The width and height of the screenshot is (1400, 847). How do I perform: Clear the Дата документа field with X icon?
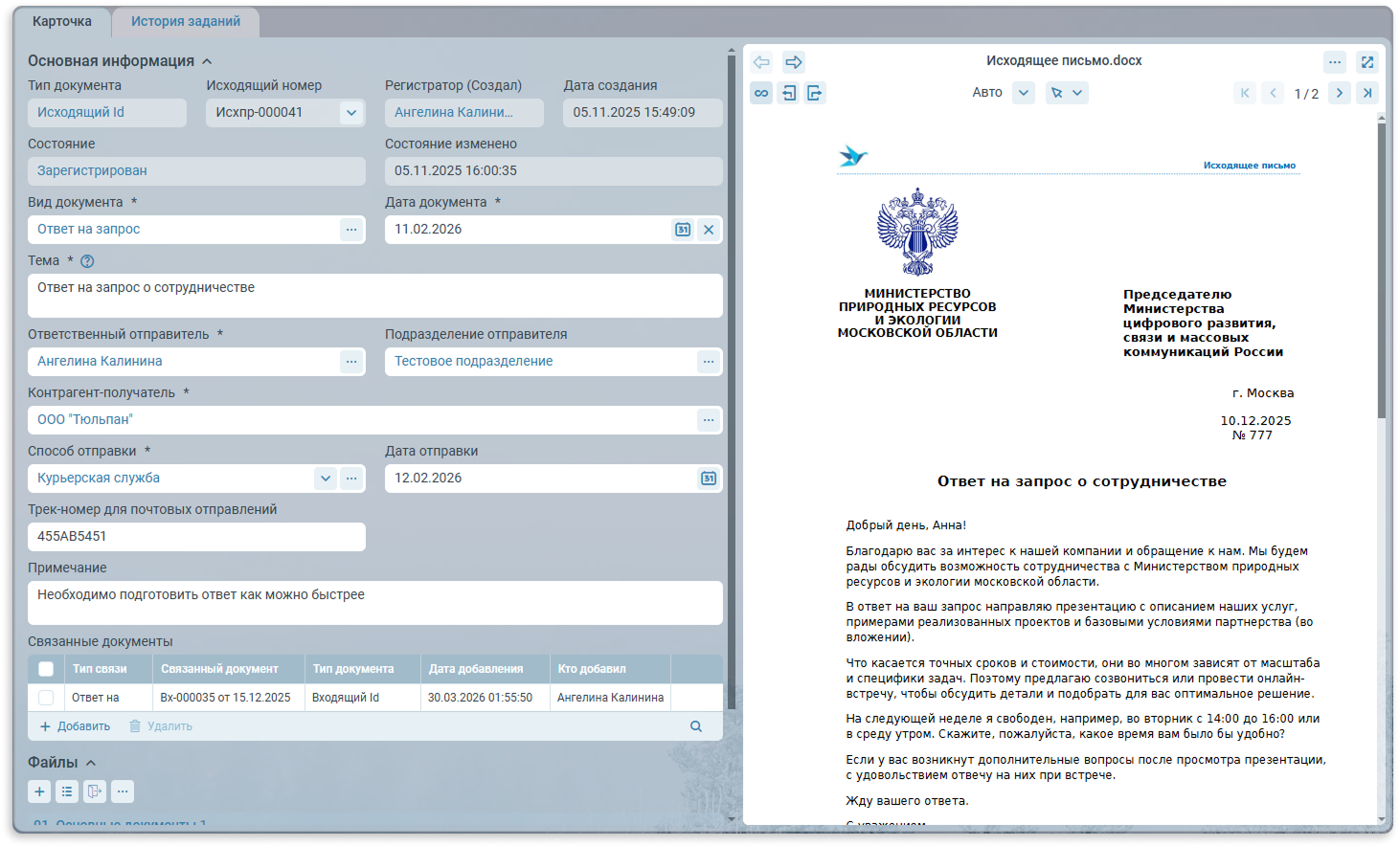point(709,230)
